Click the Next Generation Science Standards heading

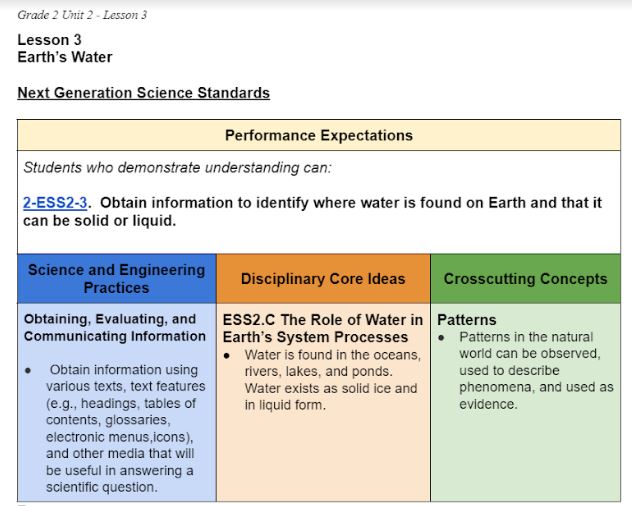(143, 93)
